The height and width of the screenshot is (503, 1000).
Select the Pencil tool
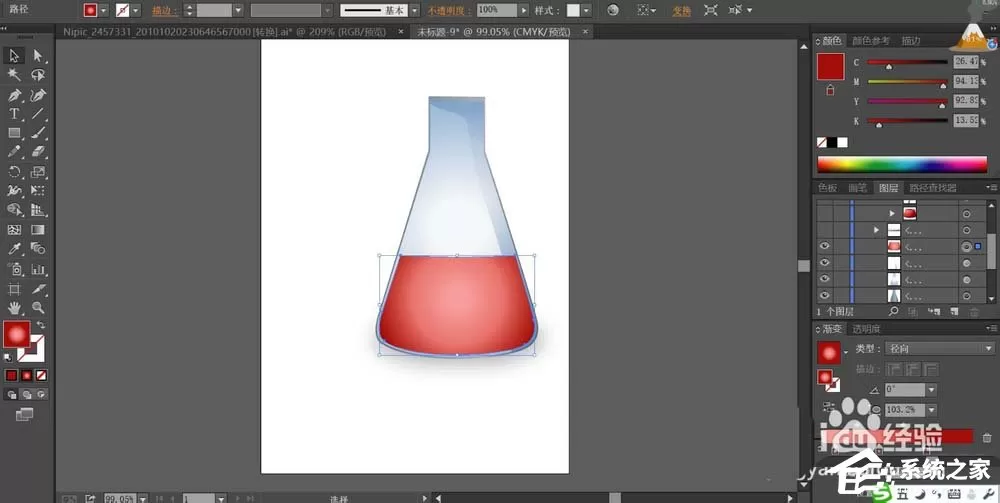pos(14,152)
